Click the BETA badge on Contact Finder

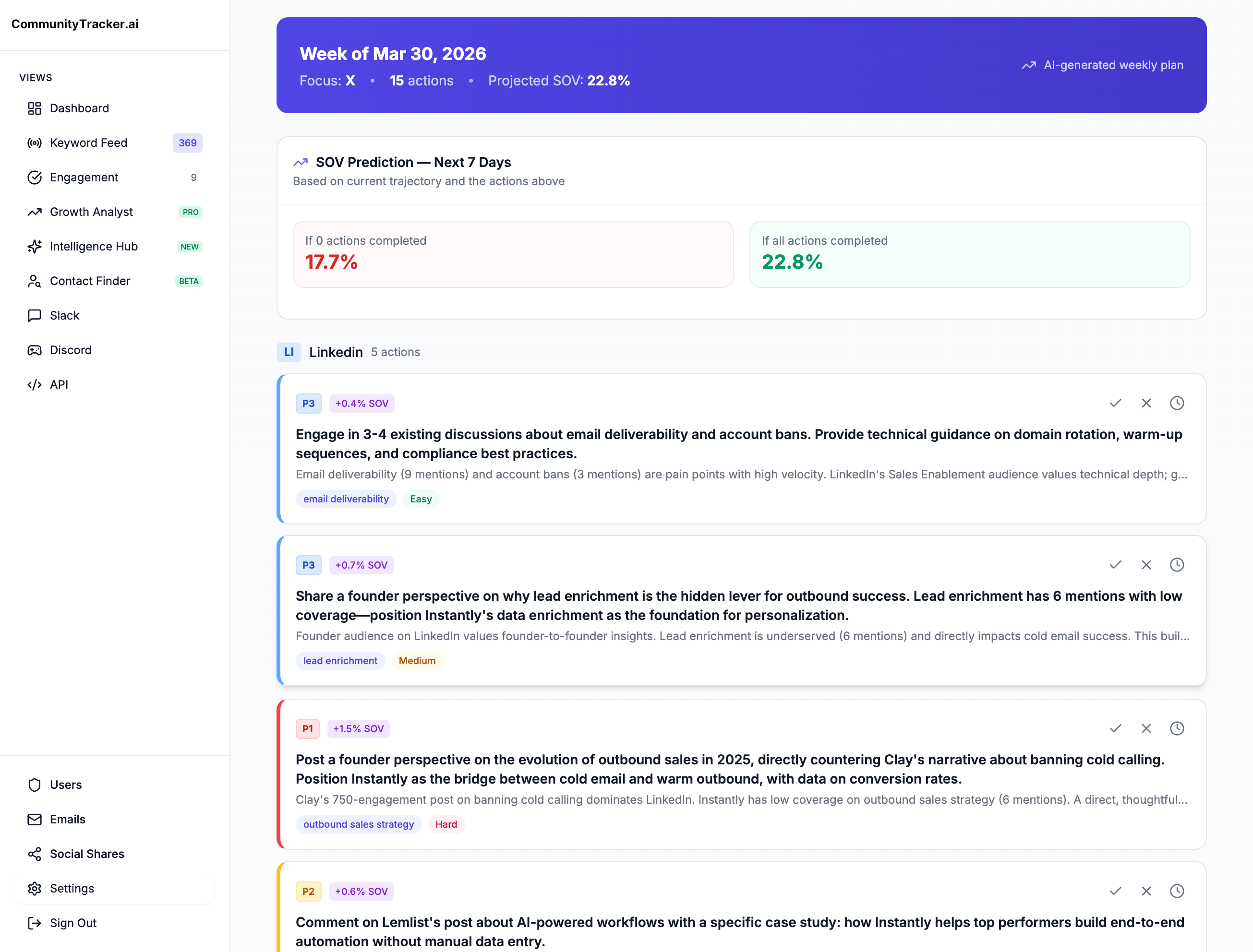[x=189, y=281]
